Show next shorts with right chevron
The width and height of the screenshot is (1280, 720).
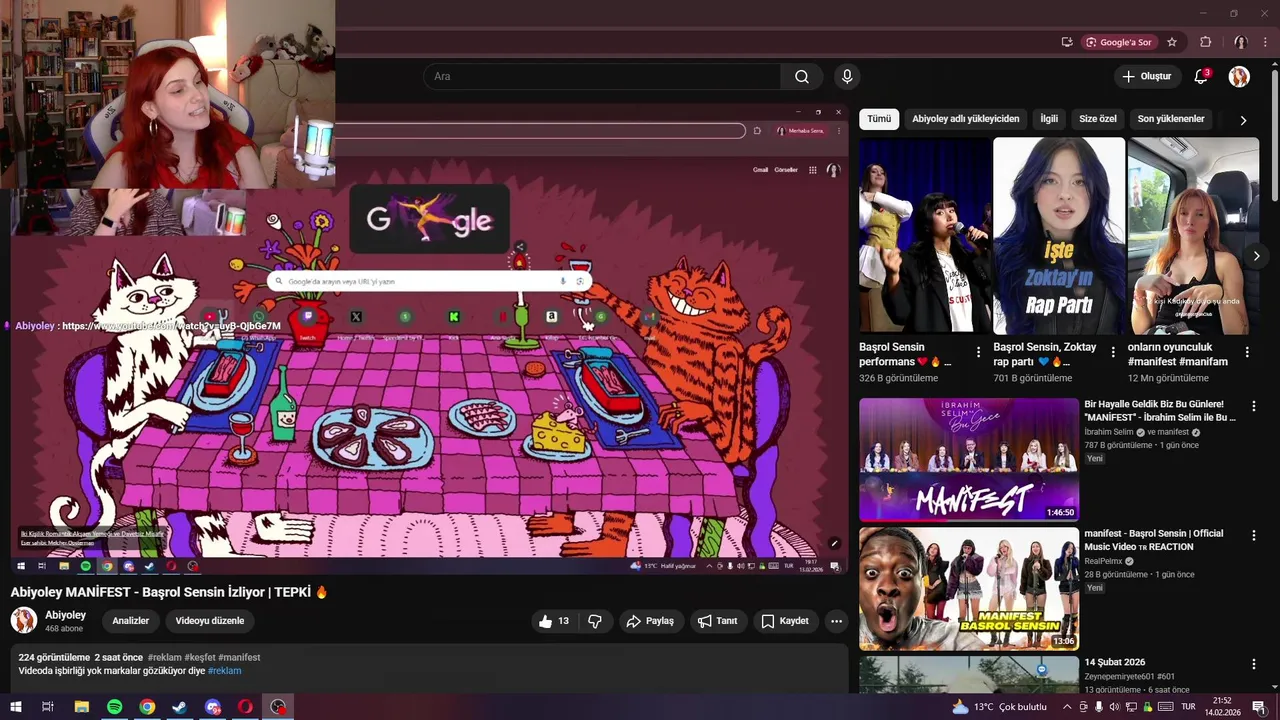[1257, 257]
